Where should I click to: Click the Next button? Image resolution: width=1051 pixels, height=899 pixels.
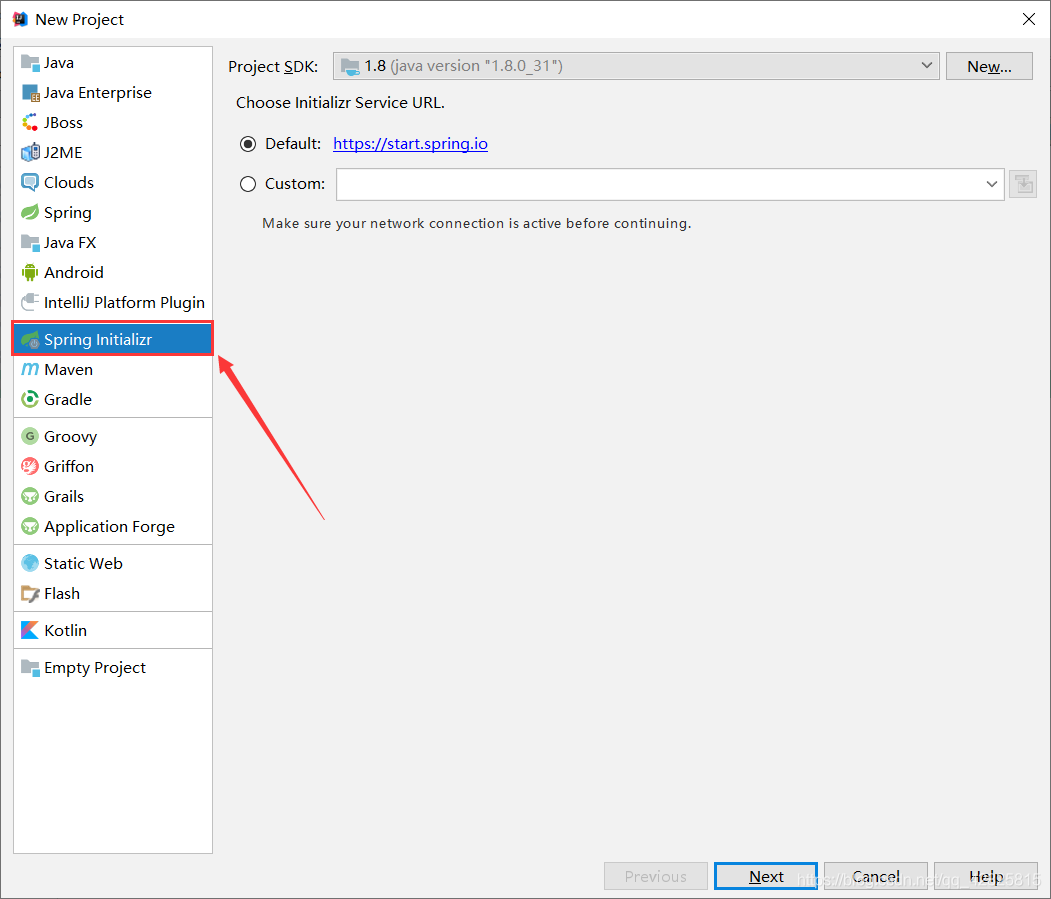tap(766, 876)
